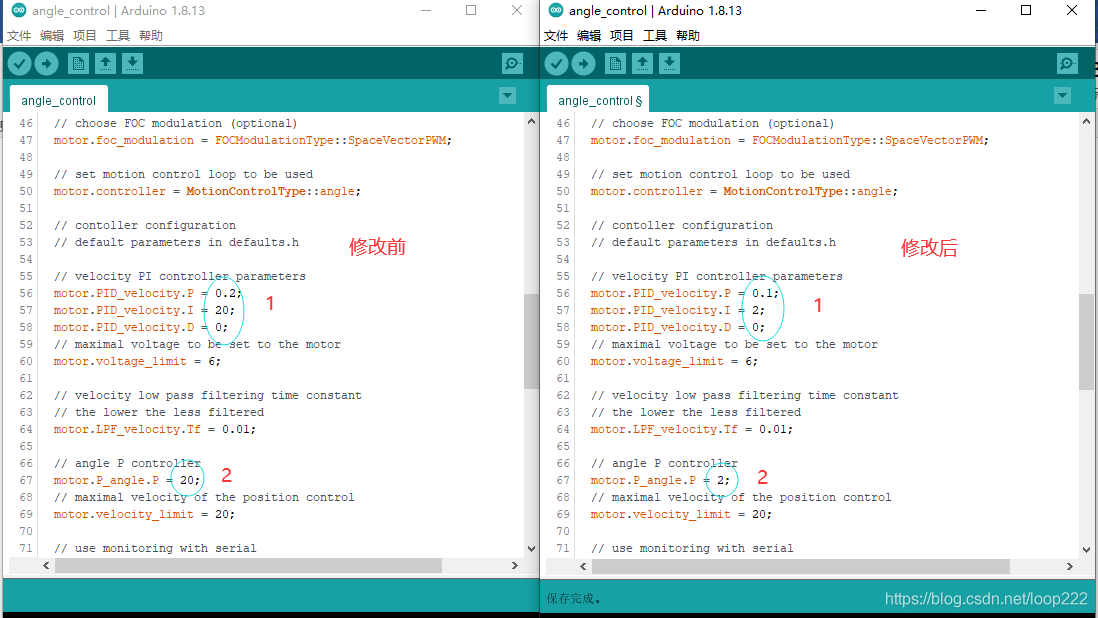Open 工具 menu in right window

click(655, 36)
